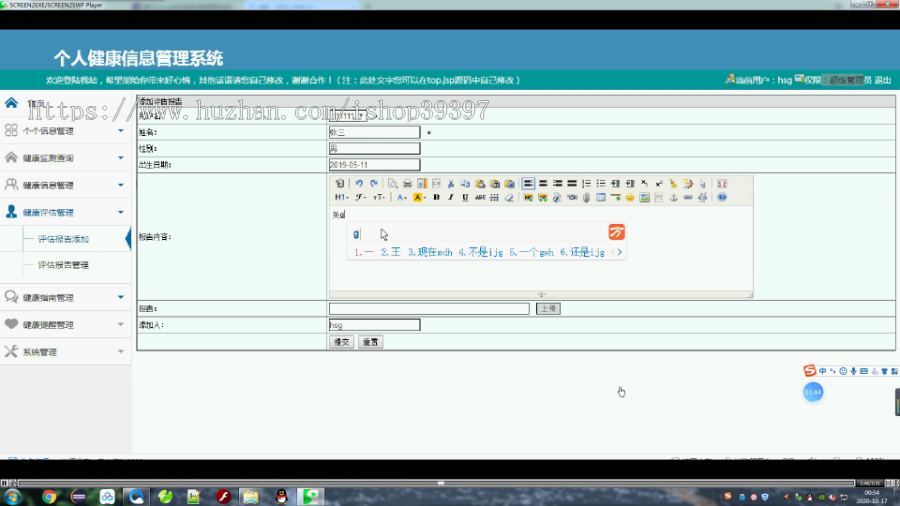The width and height of the screenshot is (900, 506).
Task: Click the remove formatting eraser icon
Action: (x=509, y=197)
